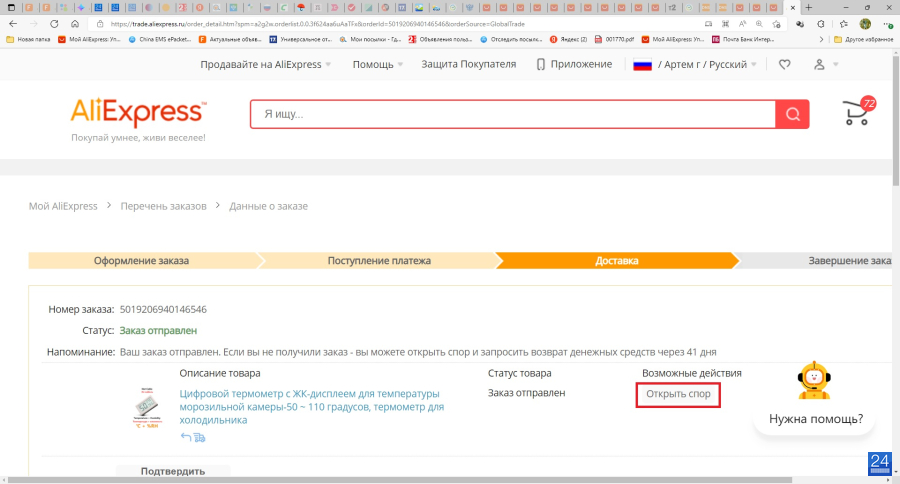
Task: Reload the page with refresh icon
Action: (54, 24)
